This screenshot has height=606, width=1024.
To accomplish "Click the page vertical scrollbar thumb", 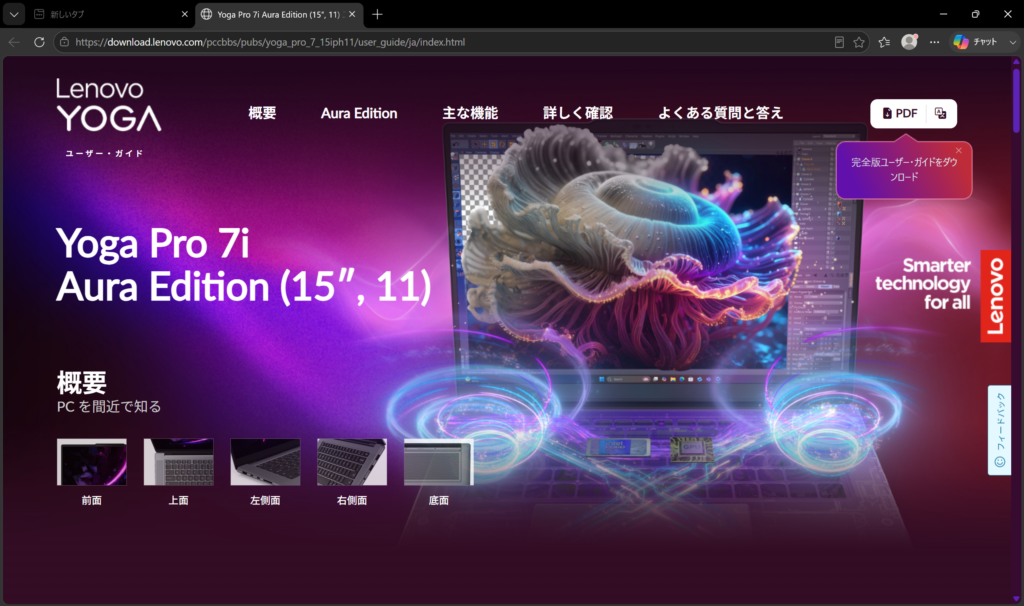I will tap(1016, 99).
